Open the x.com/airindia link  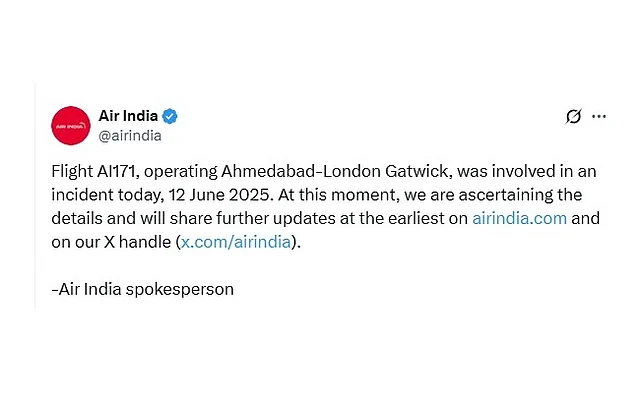click(236, 242)
